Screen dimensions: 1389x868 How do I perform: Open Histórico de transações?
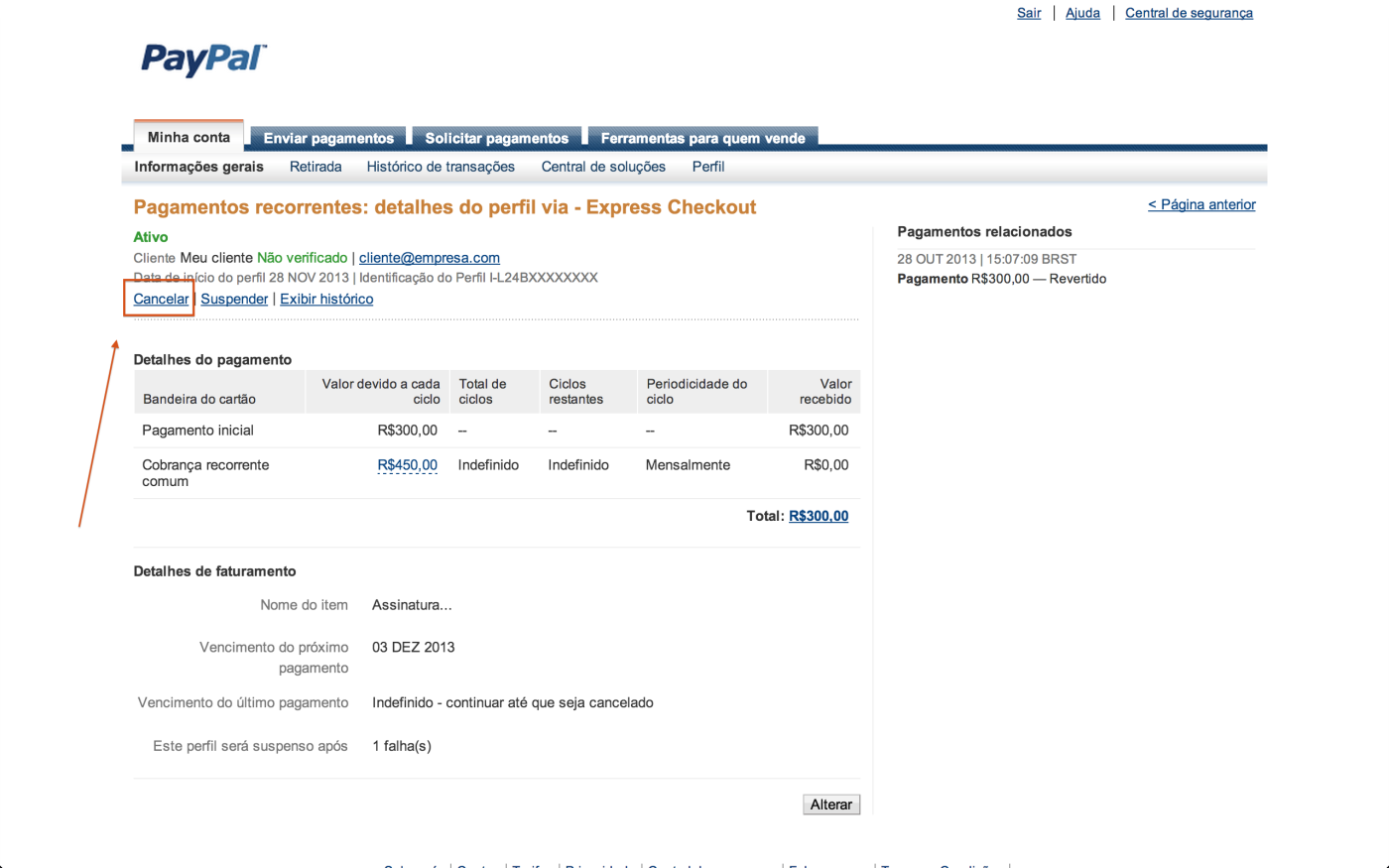coord(441,167)
